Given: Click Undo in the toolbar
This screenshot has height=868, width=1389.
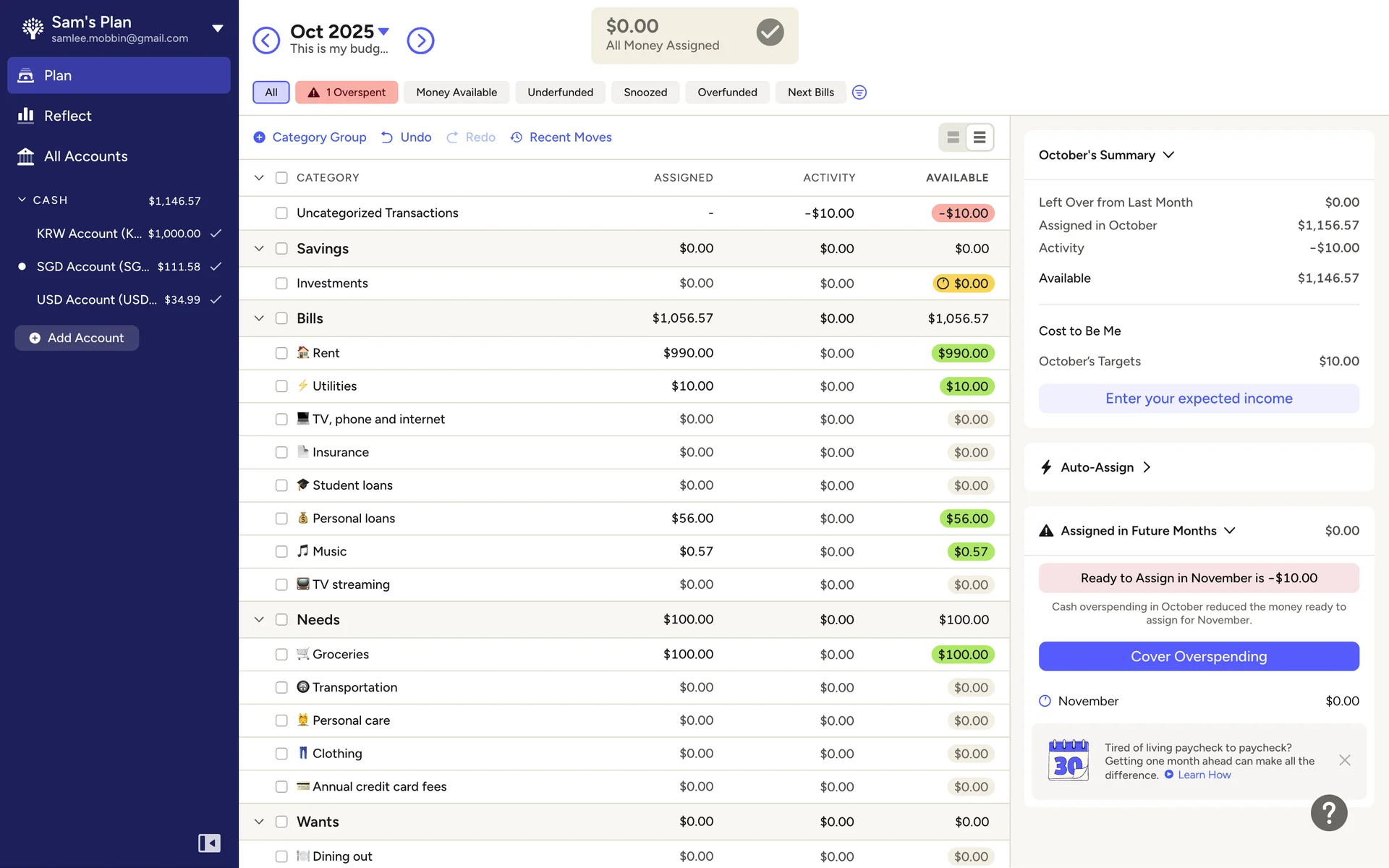Looking at the screenshot, I should (407, 137).
